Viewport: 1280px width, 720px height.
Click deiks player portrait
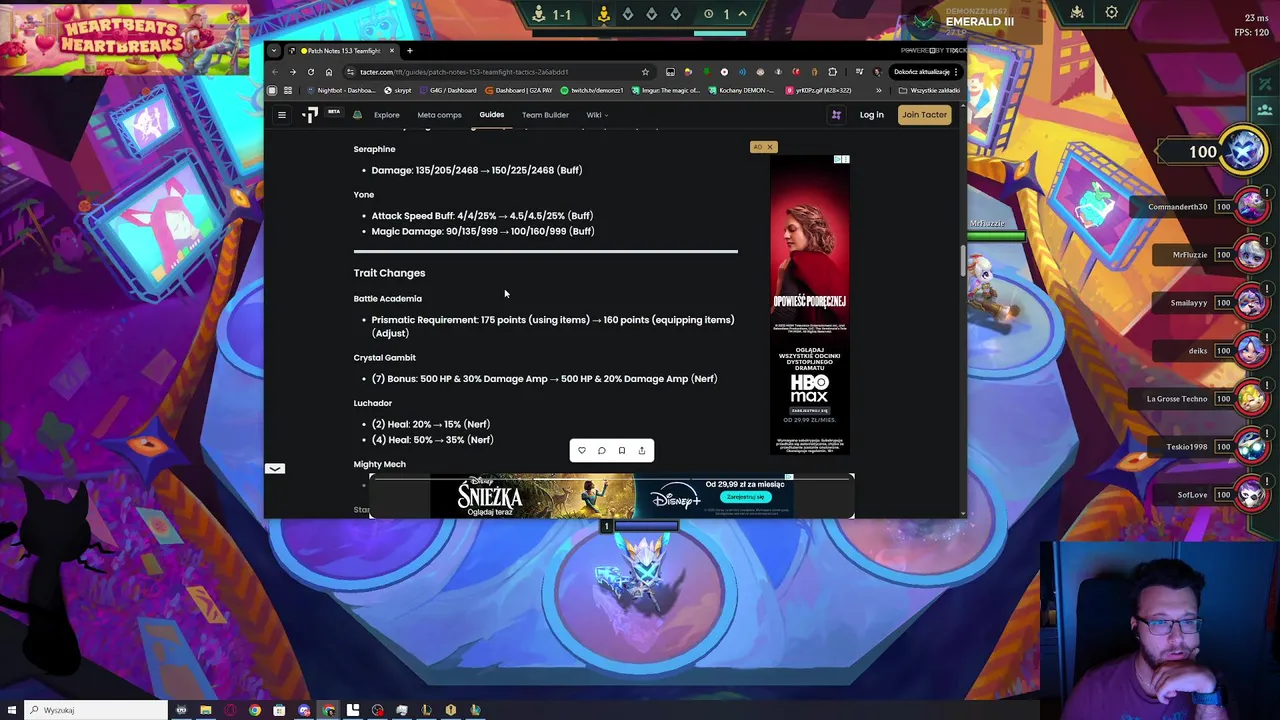[1251, 350]
